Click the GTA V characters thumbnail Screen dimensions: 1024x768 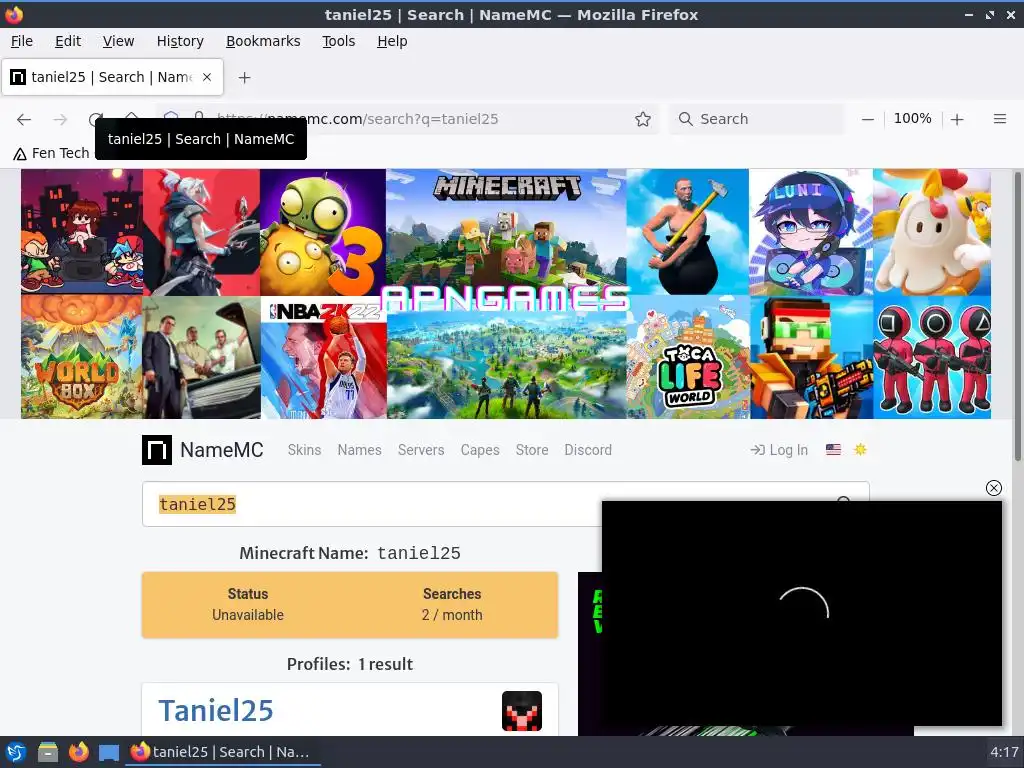pyautogui.click(x=202, y=358)
